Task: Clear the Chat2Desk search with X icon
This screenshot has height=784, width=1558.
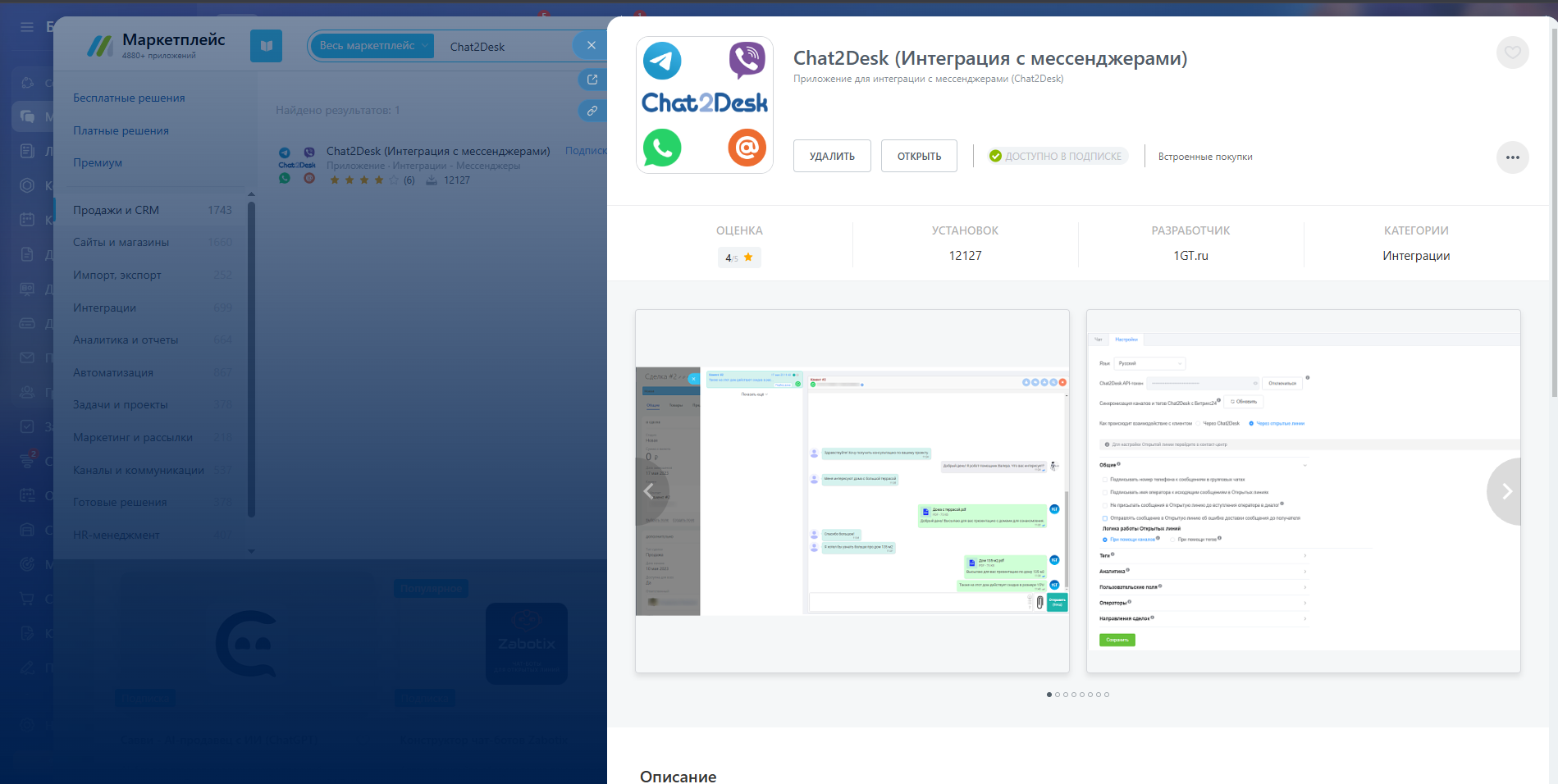Action: click(591, 46)
